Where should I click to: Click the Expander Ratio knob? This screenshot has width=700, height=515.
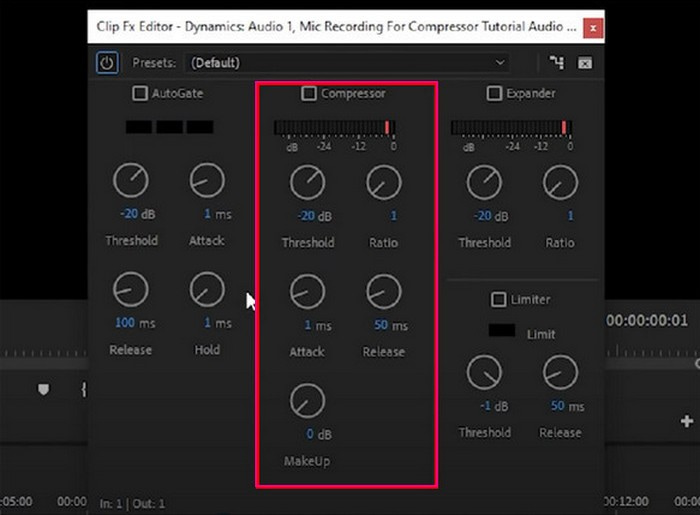(560, 182)
